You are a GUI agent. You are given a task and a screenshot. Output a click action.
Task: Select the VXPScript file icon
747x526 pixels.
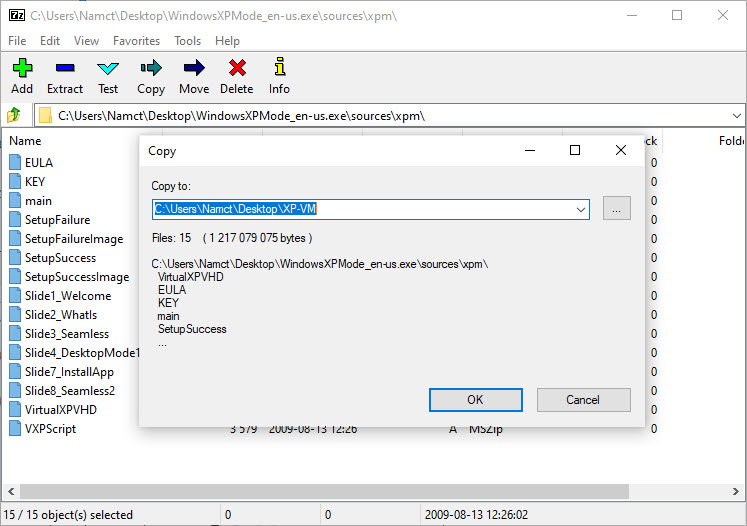point(15,429)
